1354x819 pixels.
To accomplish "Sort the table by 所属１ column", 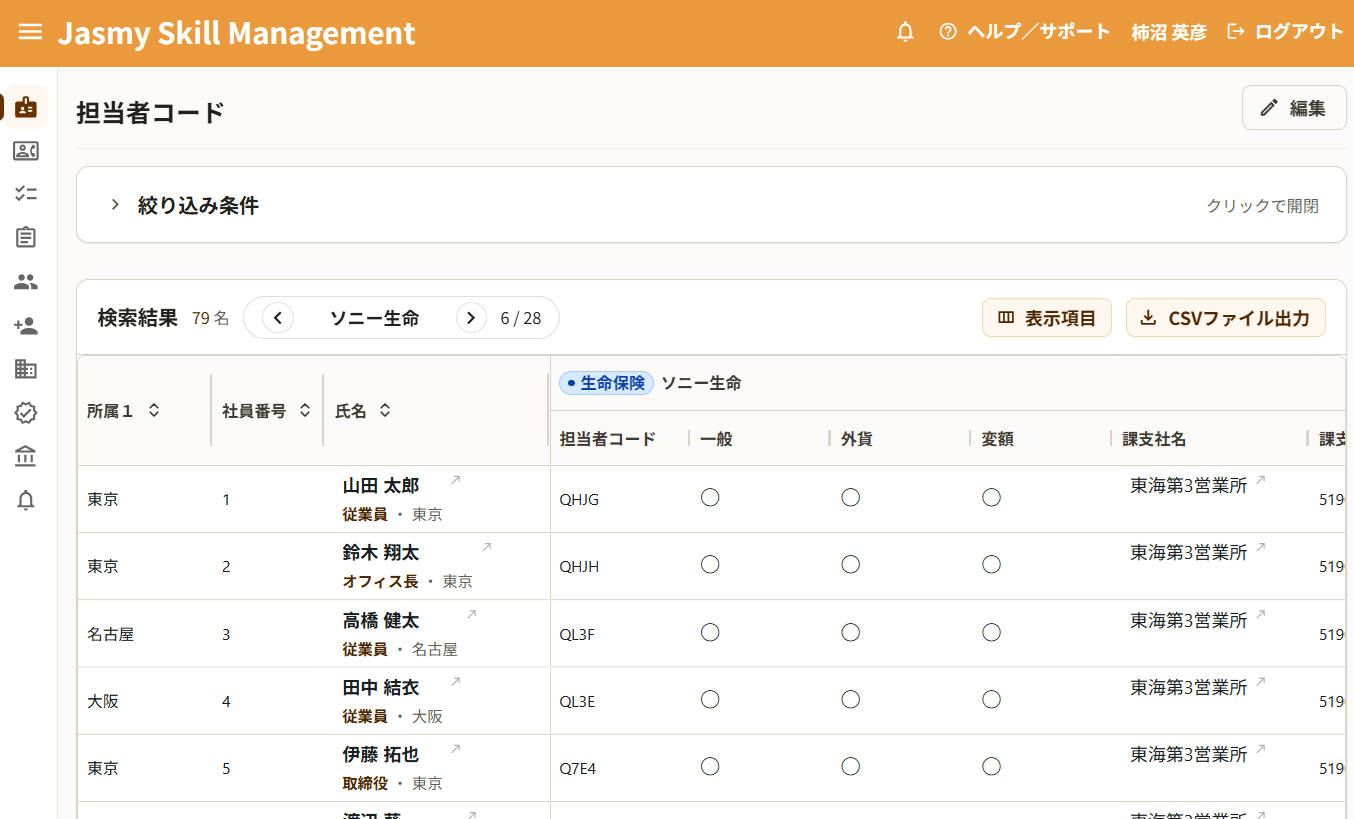I will [x=154, y=410].
